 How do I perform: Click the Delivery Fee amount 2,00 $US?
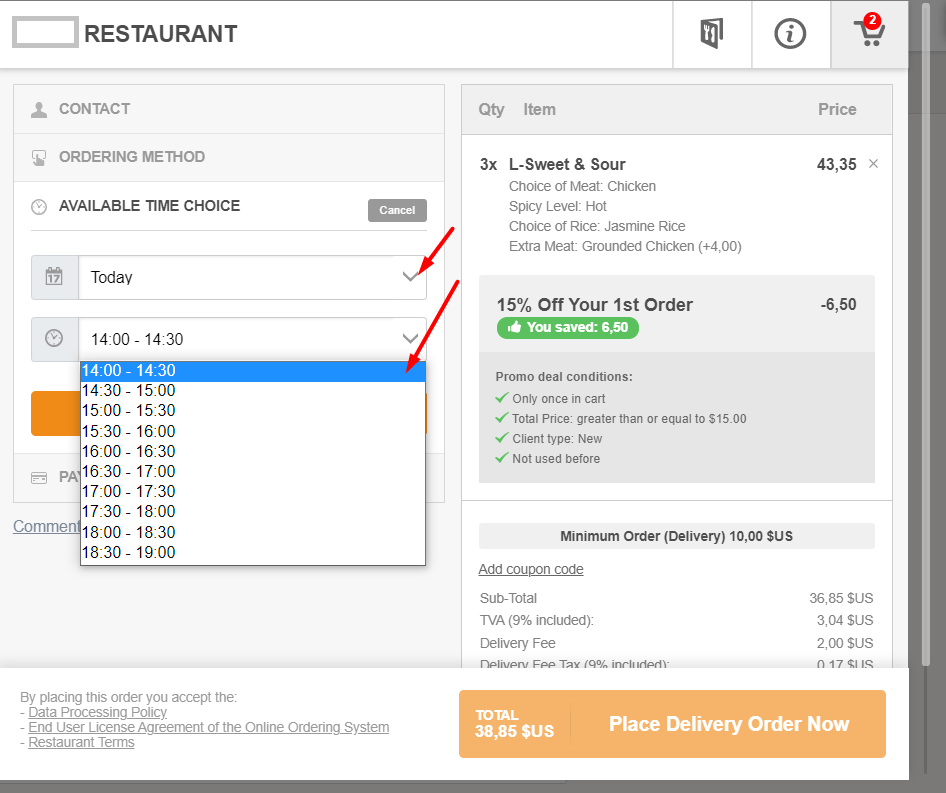tap(845, 643)
